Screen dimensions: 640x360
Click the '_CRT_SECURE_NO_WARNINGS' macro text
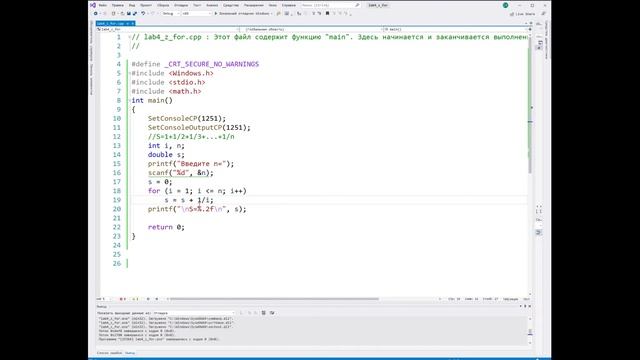coord(211,64)
